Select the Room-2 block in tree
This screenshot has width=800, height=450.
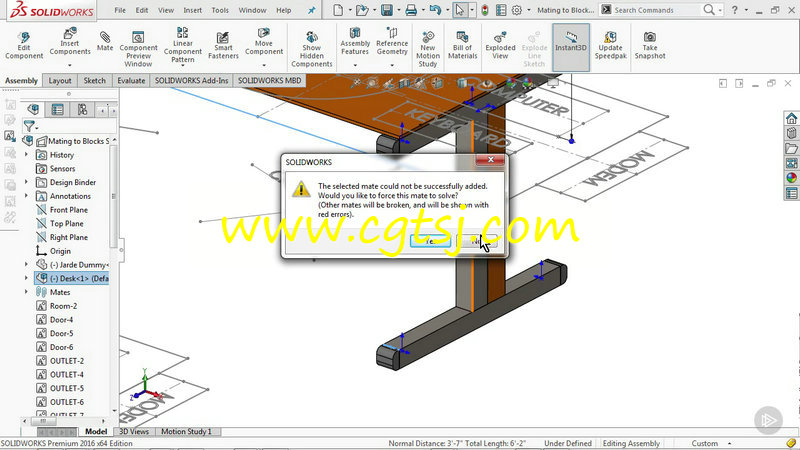pyautogui.click(x=63, y=306)
